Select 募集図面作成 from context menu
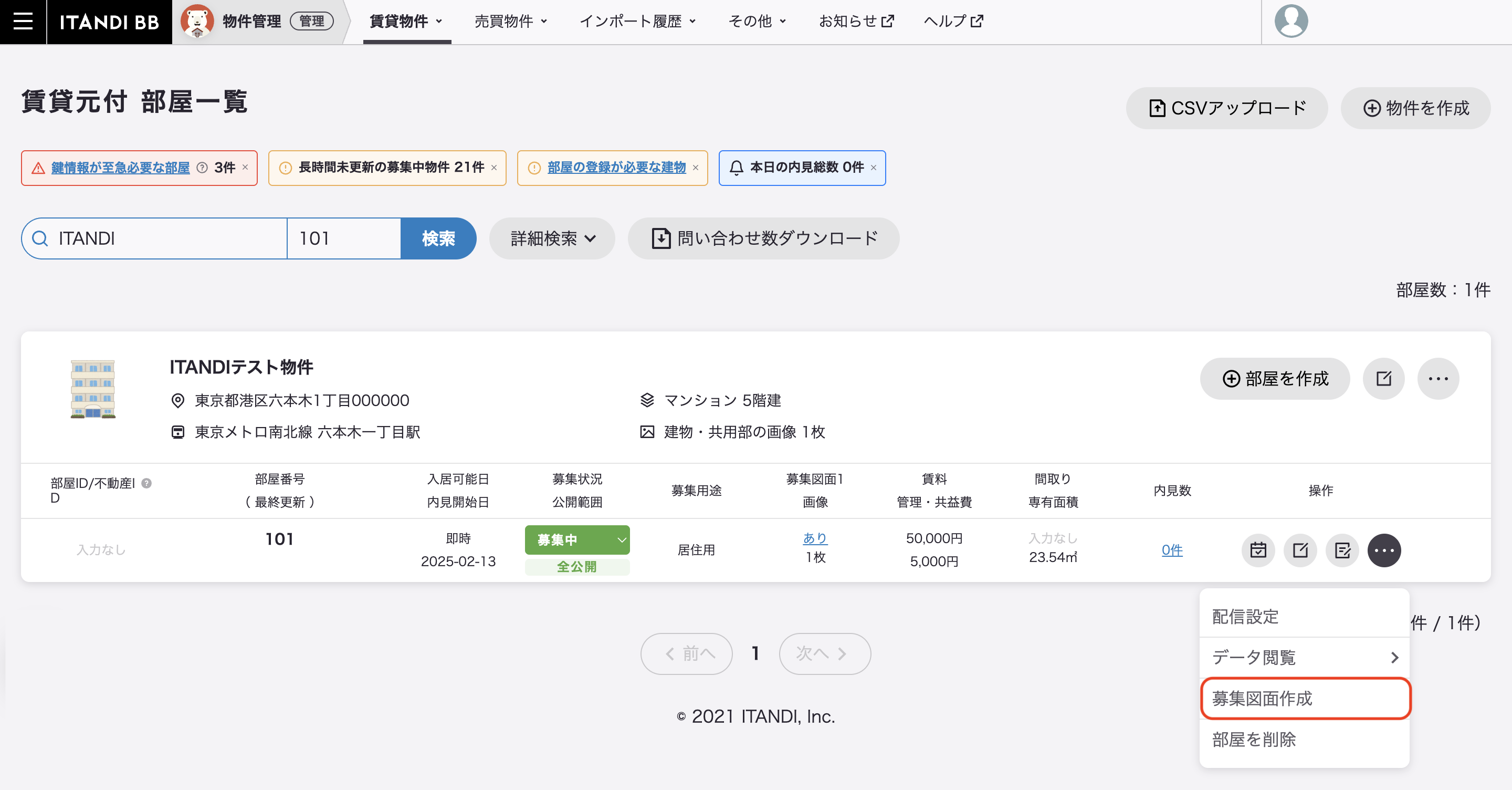The width and height of the screenshot is (1512, 790). (x=1304, y=699)
